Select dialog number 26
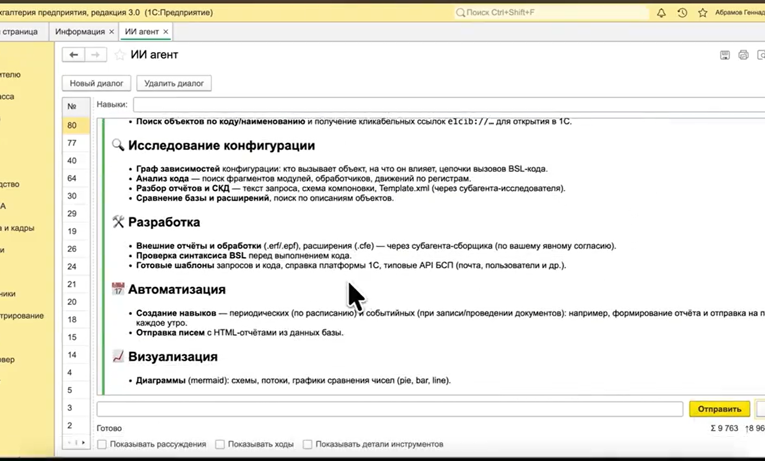The height and width of the screenshot is (461, 765). pos(76,249)
